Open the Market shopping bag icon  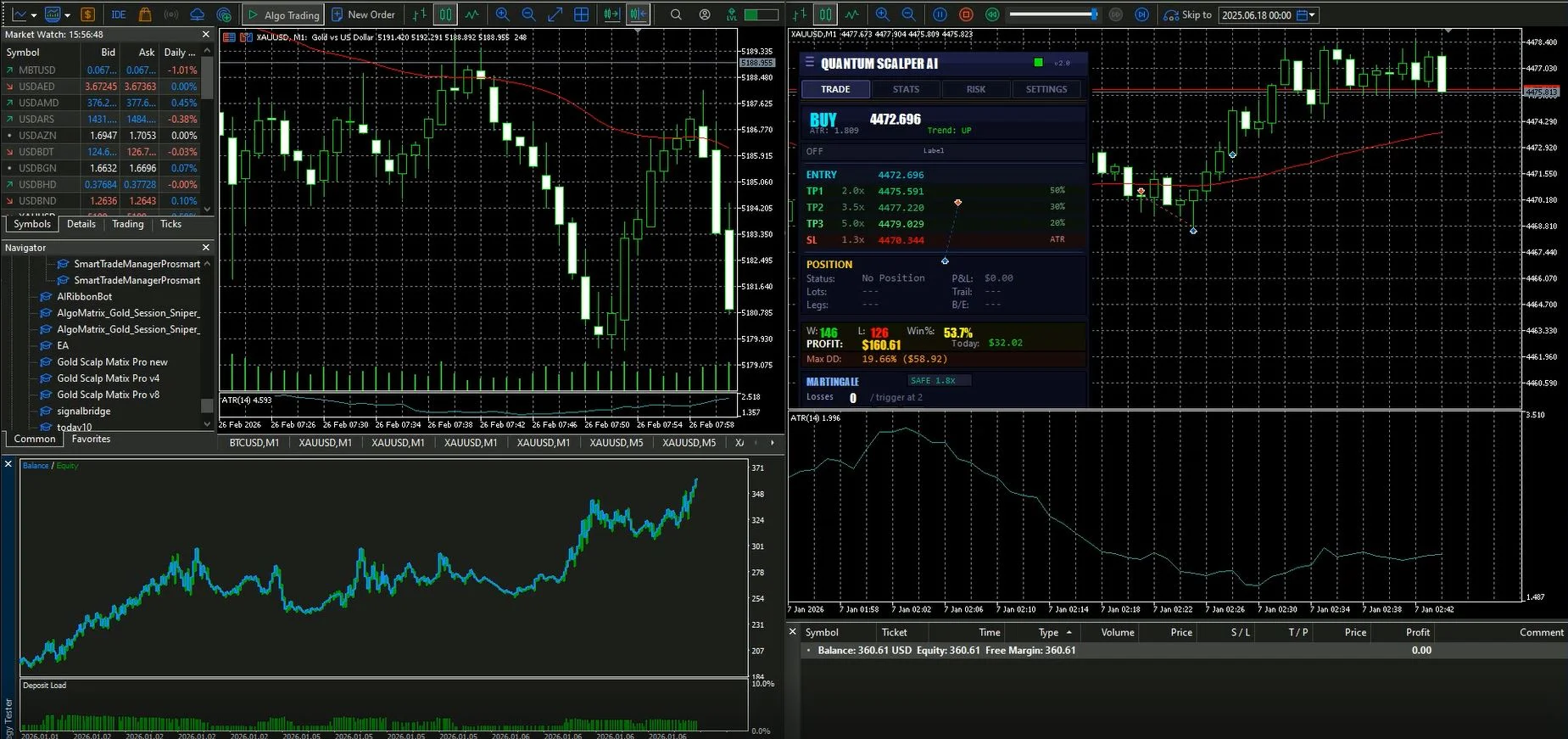[x=145, y=14]
